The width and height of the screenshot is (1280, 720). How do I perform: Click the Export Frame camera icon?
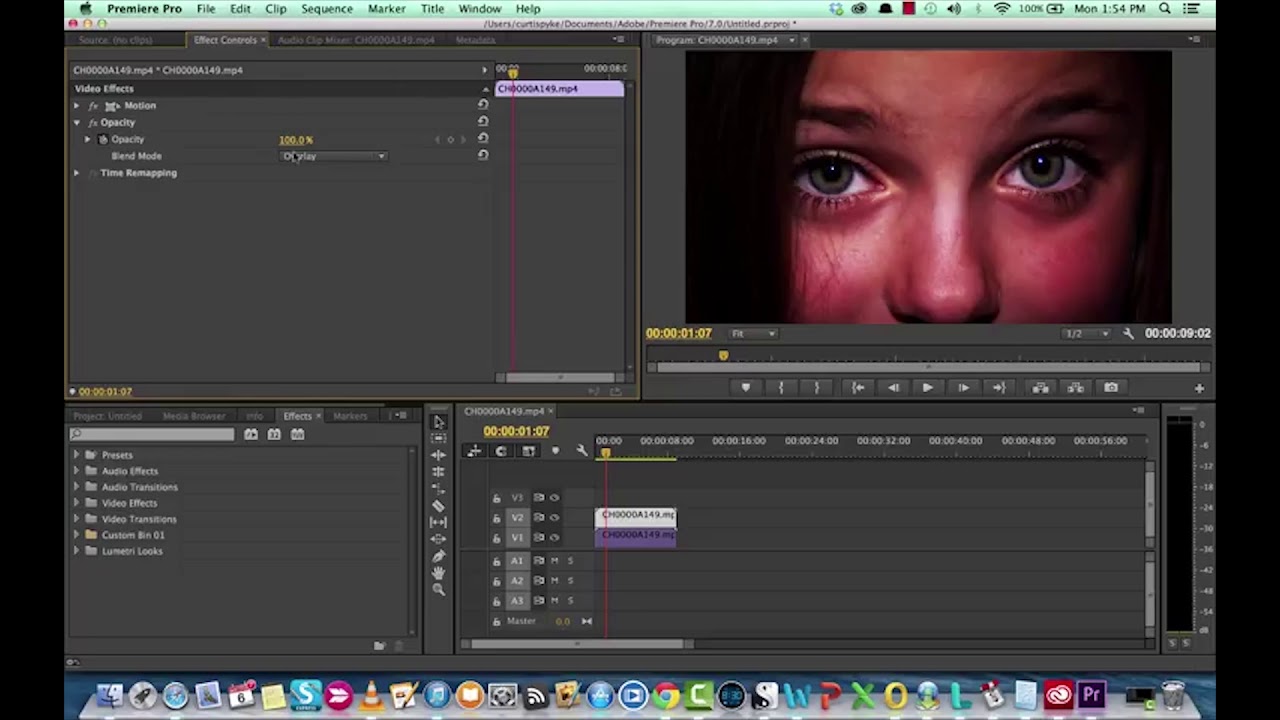click(1111, 388)
